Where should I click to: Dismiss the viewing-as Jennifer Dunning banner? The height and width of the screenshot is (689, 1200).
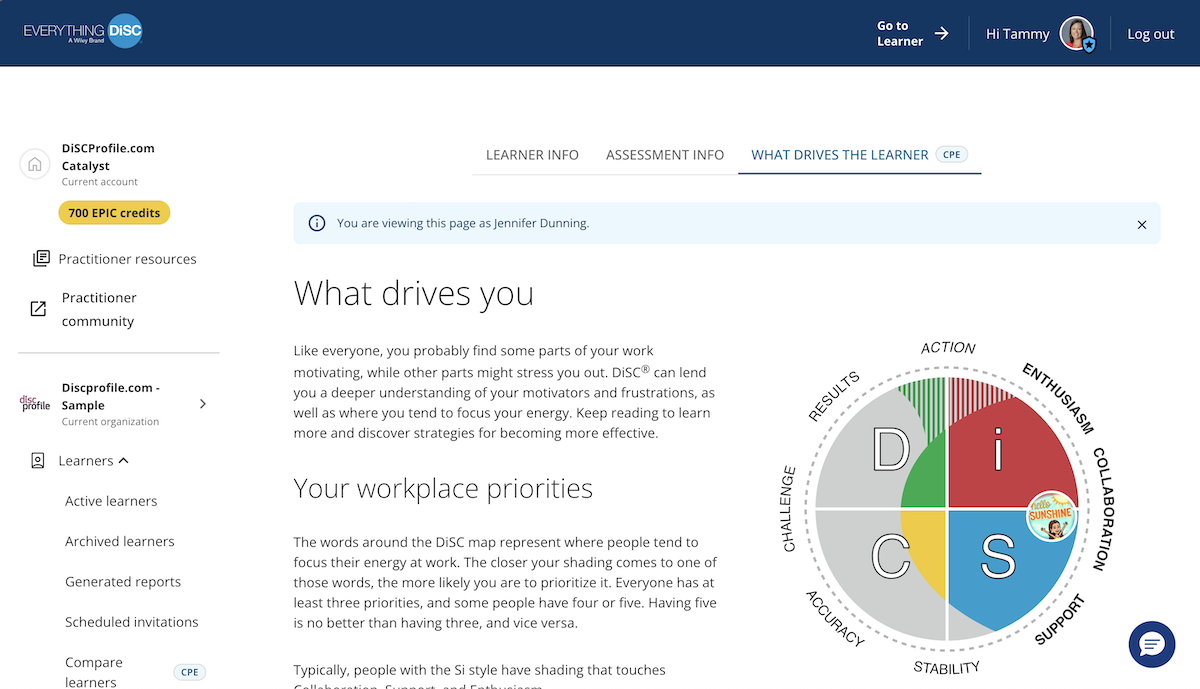point(1142,225)
